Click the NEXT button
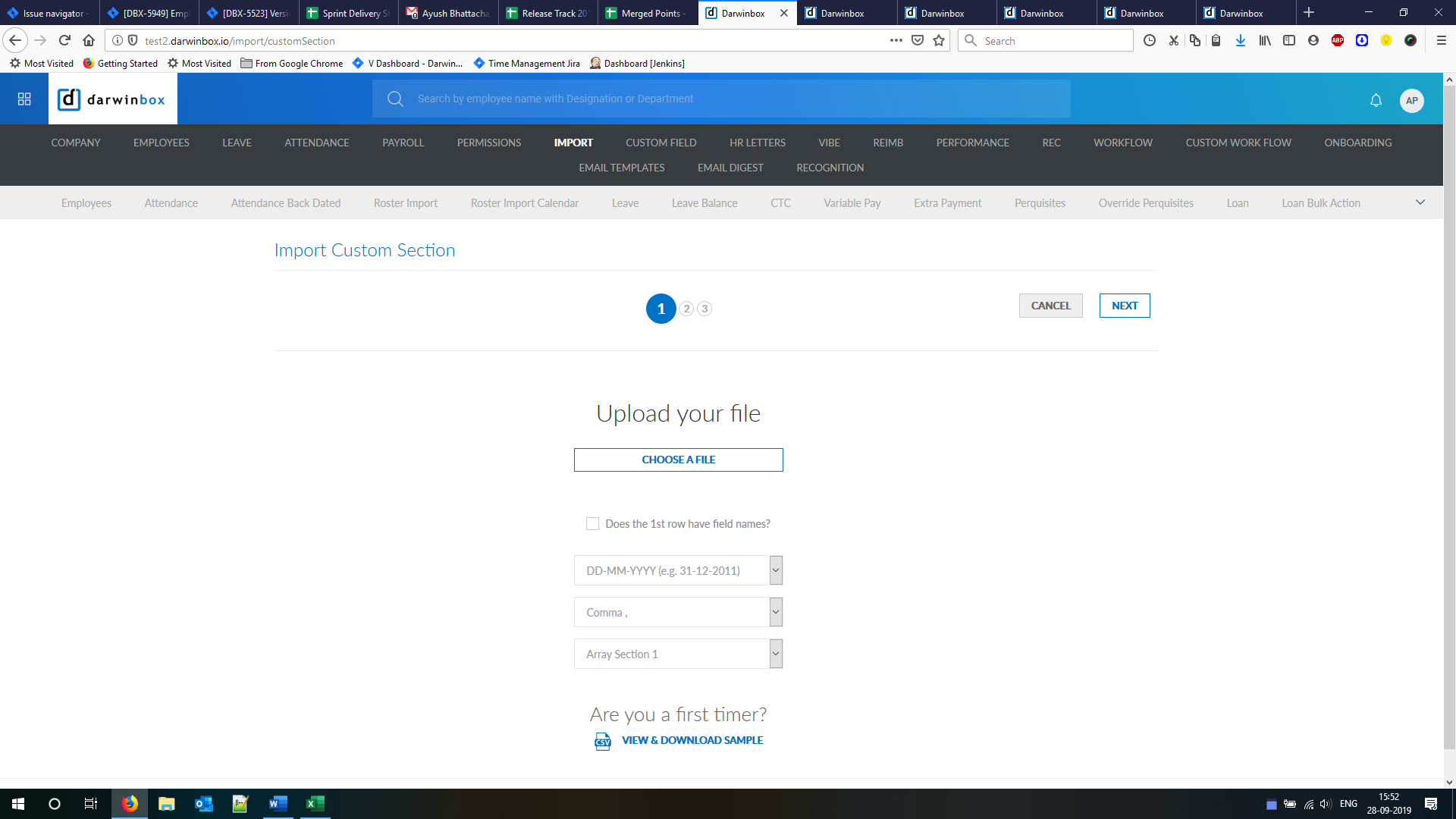This screenshot has height=819, width=1456. pos(1124,306)
